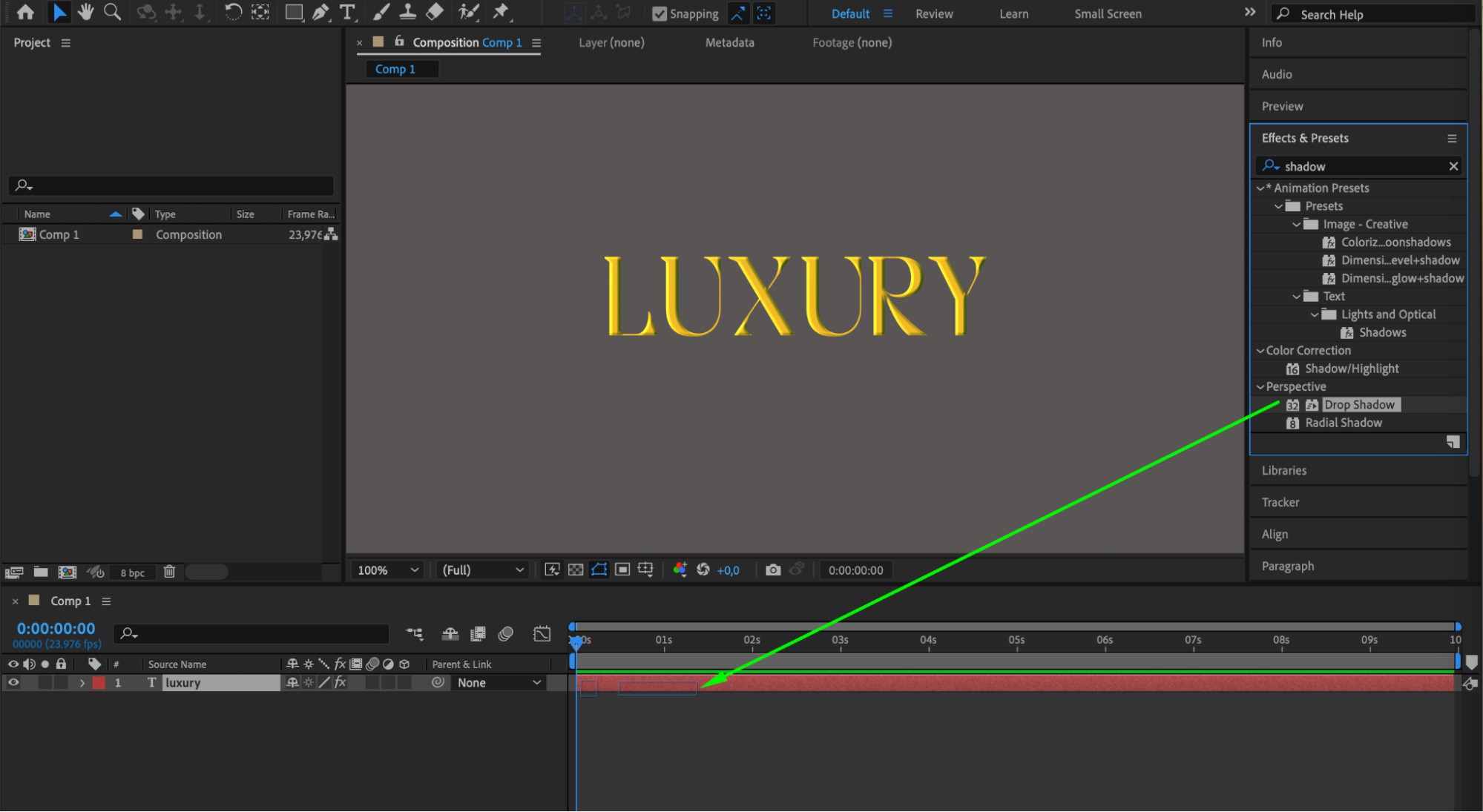Screen dimensions: 1483x812
Task: Toggle the transparency grid button
Action: [x=576, y=570]
